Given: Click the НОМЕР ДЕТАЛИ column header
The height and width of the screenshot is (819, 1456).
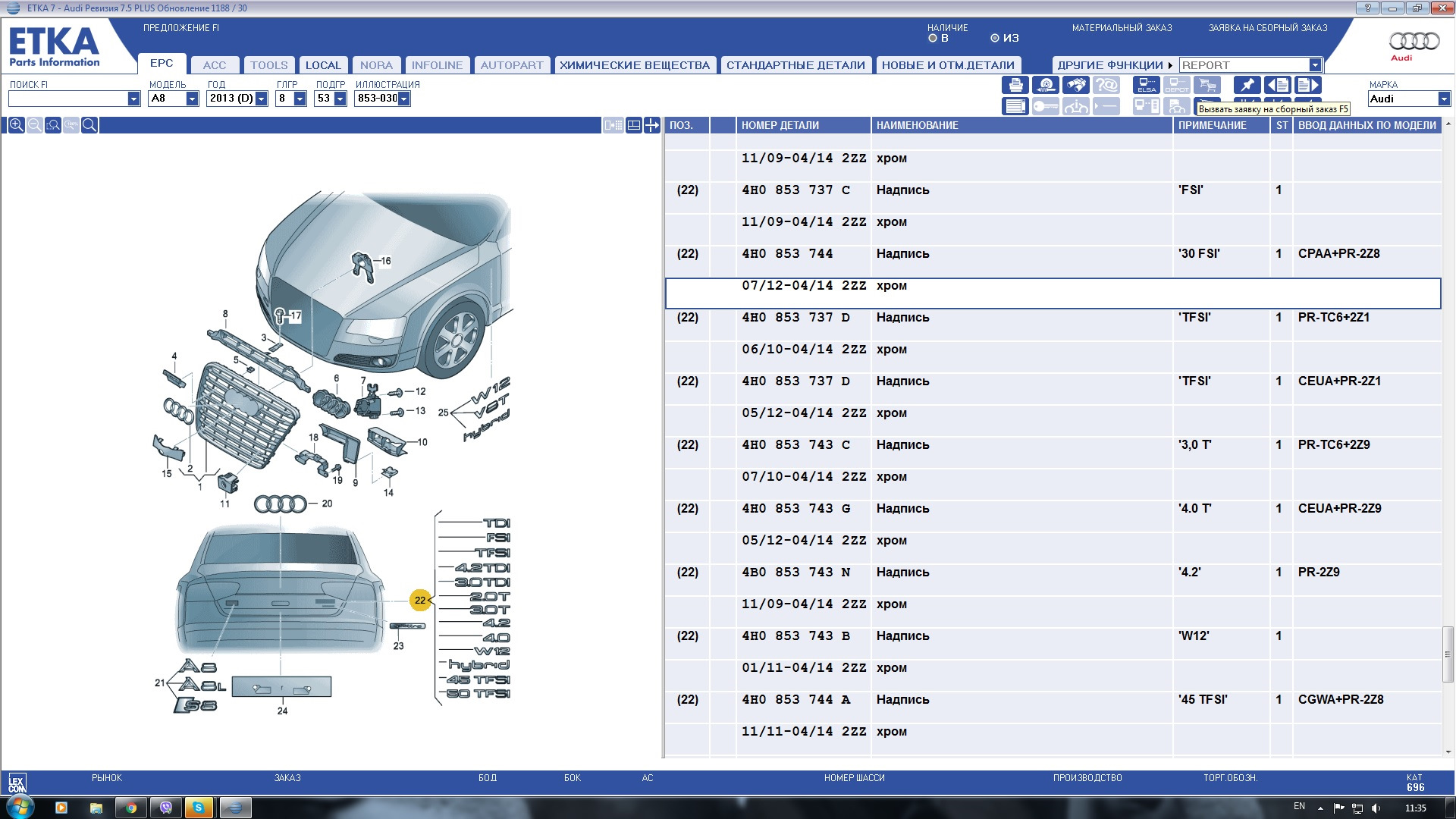Looking at the screenshot, I should point(803,125).
